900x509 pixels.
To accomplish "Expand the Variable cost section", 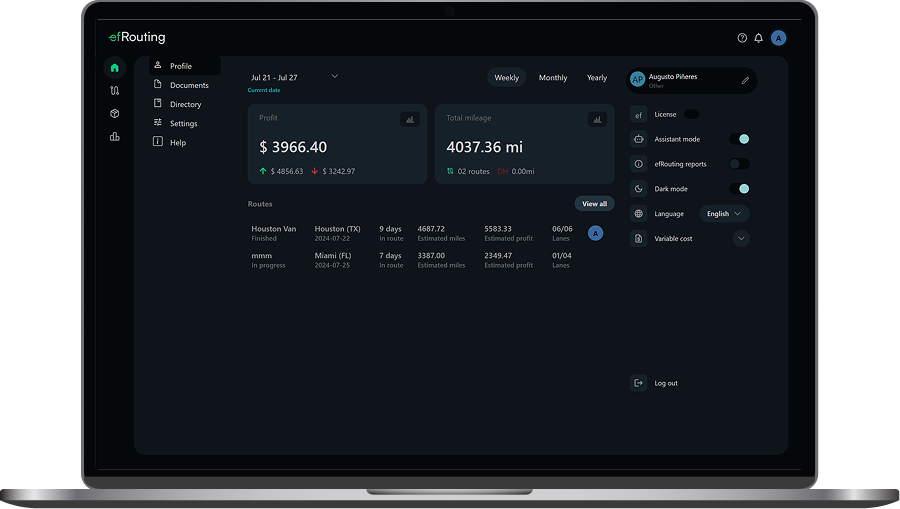I will pyautogui.click(x=741, y=239).
